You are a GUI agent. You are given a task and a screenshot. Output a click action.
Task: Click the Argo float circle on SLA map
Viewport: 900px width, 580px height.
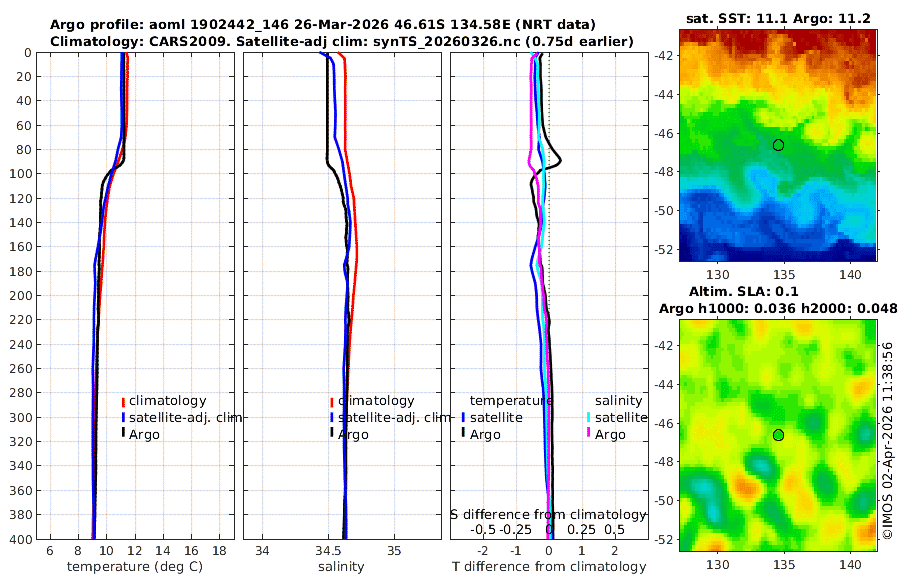point(778,435)
